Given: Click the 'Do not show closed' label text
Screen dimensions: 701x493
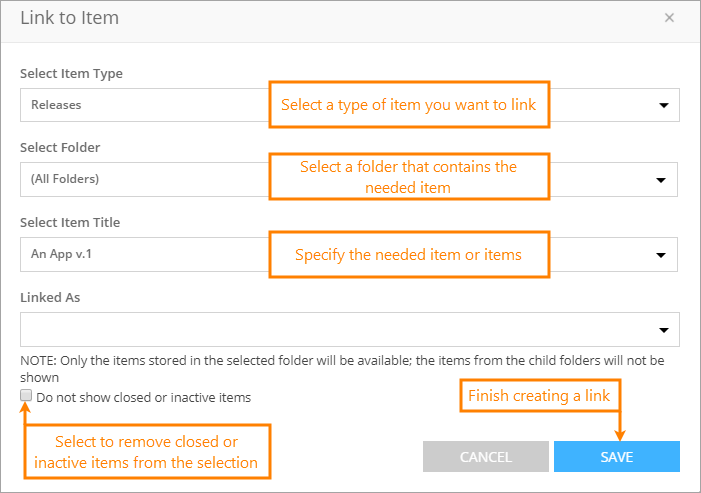Looking at the screenshot, I should [x=143, y=398].
